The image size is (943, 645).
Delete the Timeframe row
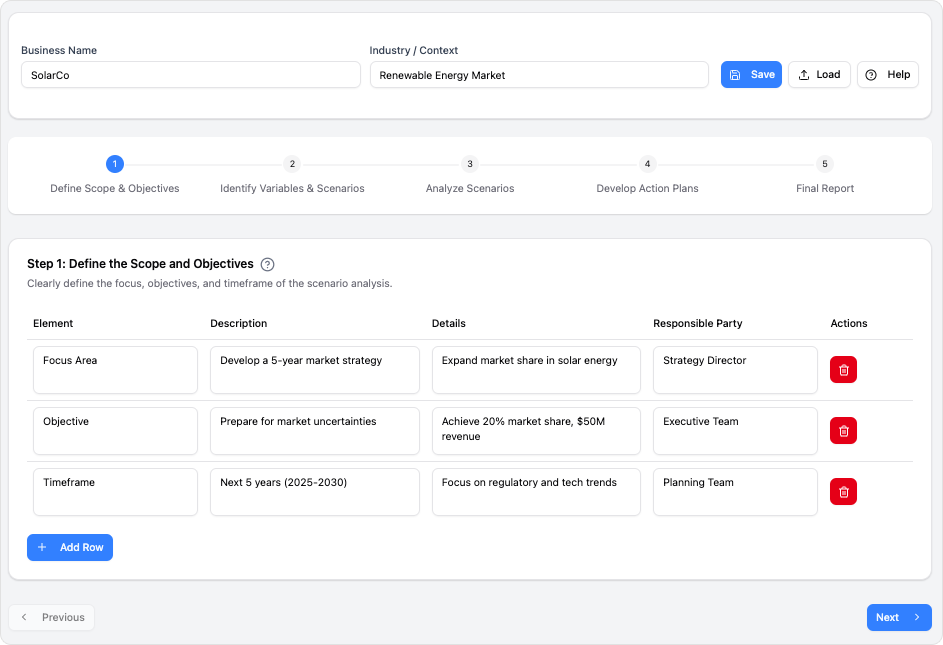click(x=843, y=492)
